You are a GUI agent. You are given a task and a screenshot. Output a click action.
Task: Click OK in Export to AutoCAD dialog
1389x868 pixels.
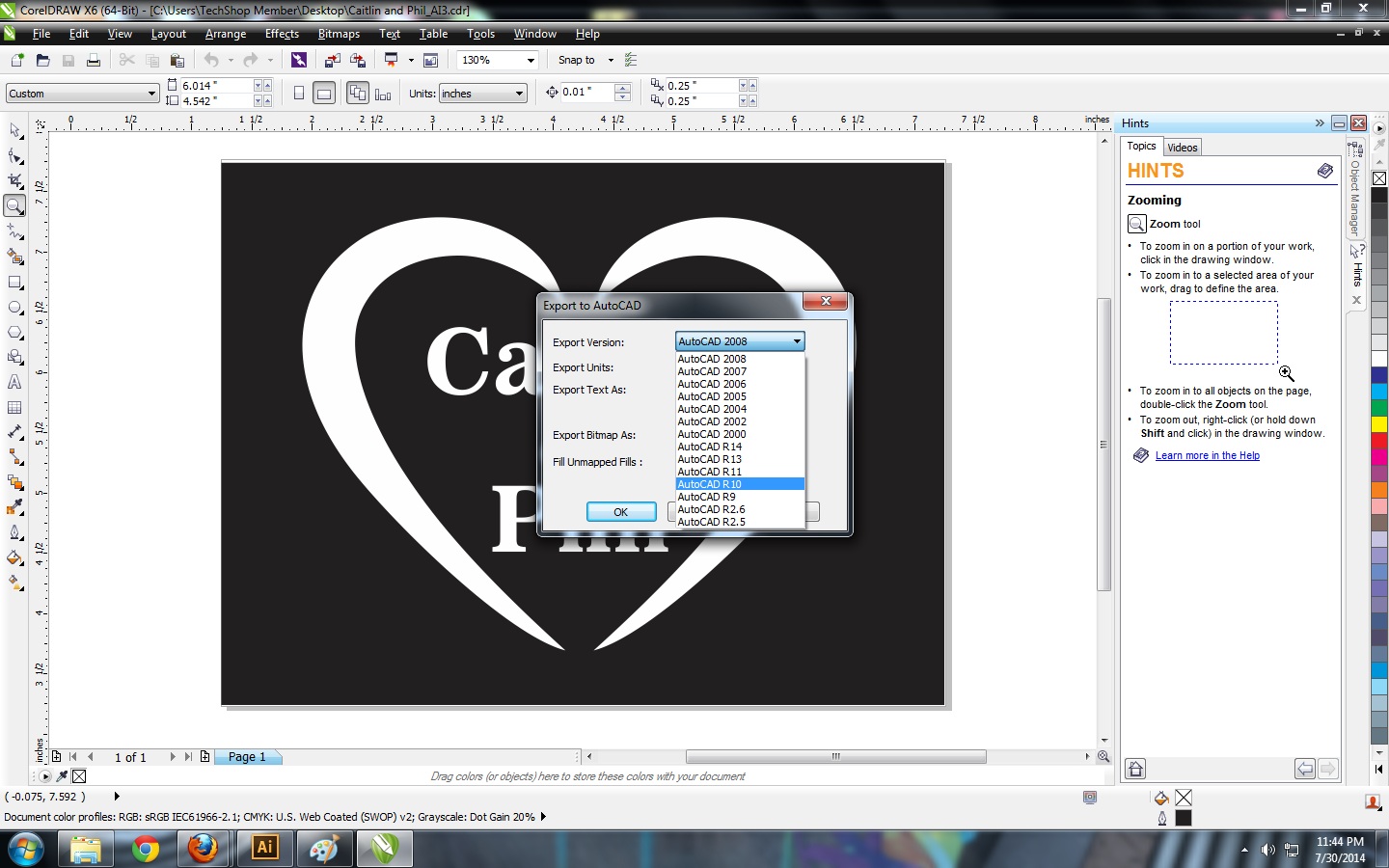[621, 512]
